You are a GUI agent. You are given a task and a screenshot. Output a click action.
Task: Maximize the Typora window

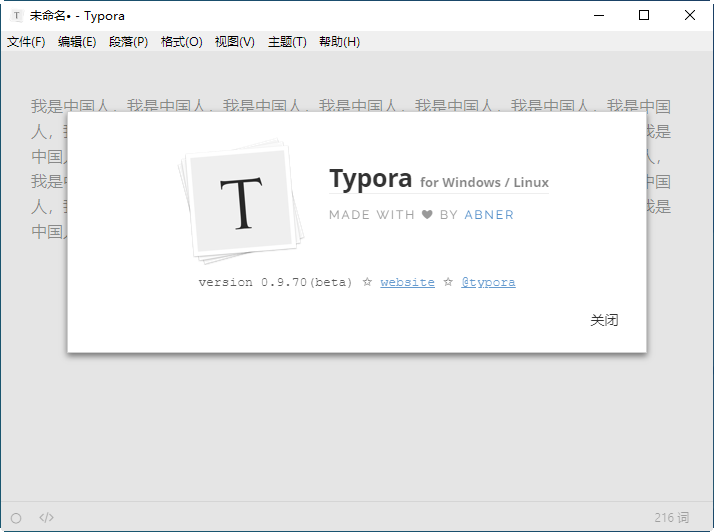coord(644,15)
